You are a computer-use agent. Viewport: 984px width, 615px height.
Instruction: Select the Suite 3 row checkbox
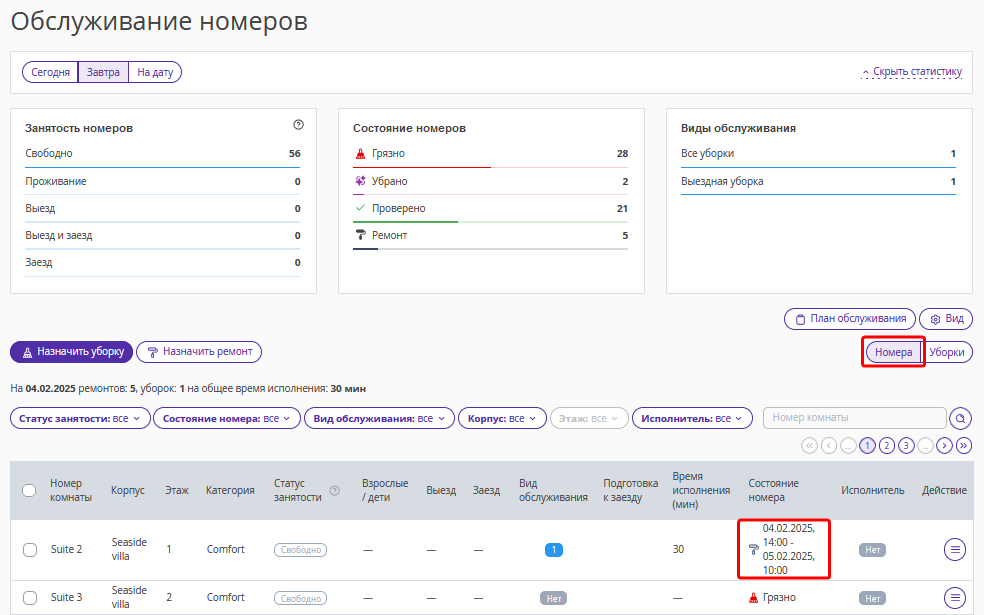[x=30, y=598]
